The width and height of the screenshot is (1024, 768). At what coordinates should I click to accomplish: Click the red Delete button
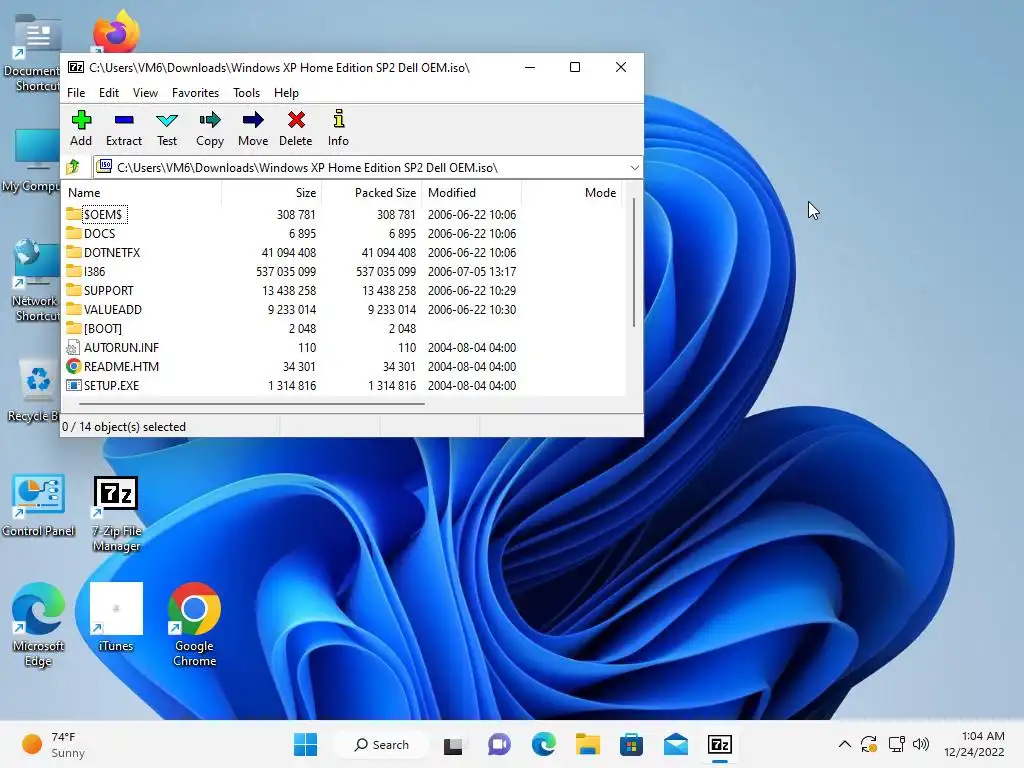pos(296,129)
